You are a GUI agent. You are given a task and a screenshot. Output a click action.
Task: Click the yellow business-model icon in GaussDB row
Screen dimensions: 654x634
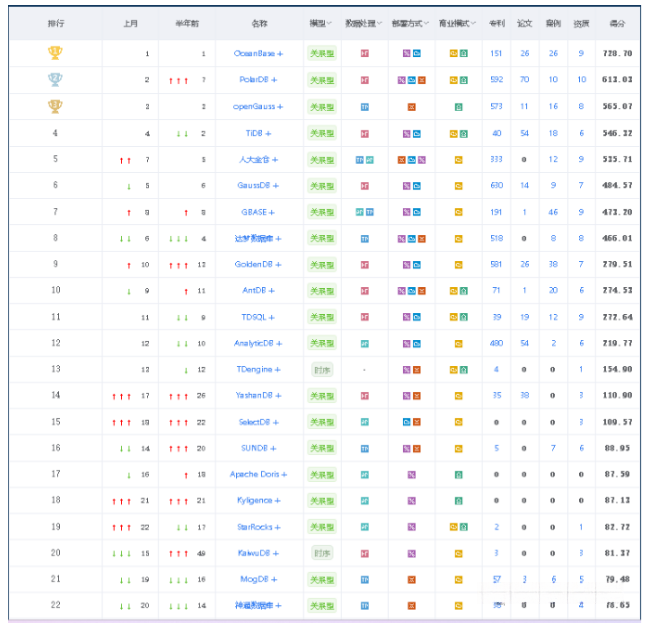pos(458,186)
